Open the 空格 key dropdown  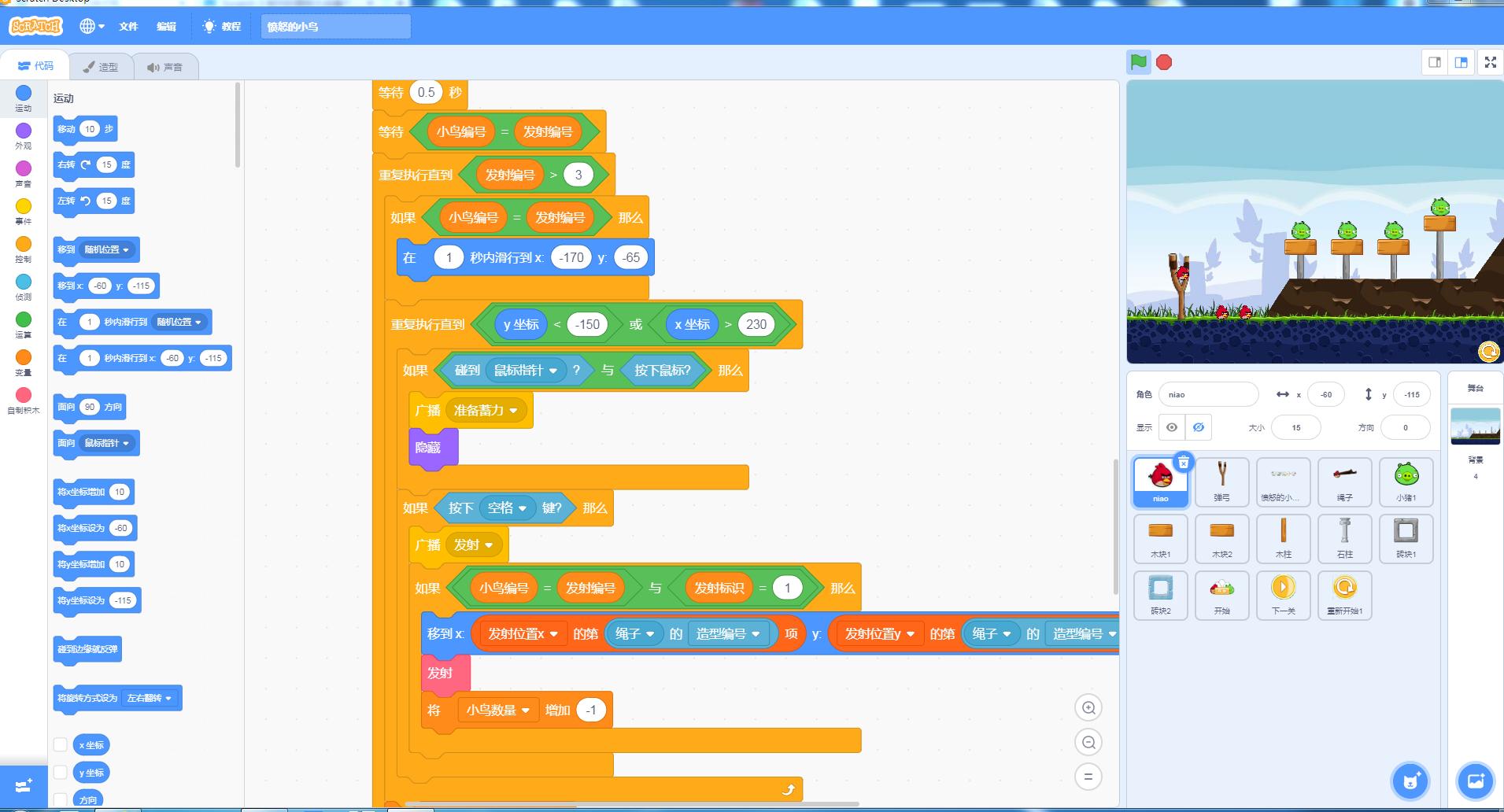[x=507, y=508]
